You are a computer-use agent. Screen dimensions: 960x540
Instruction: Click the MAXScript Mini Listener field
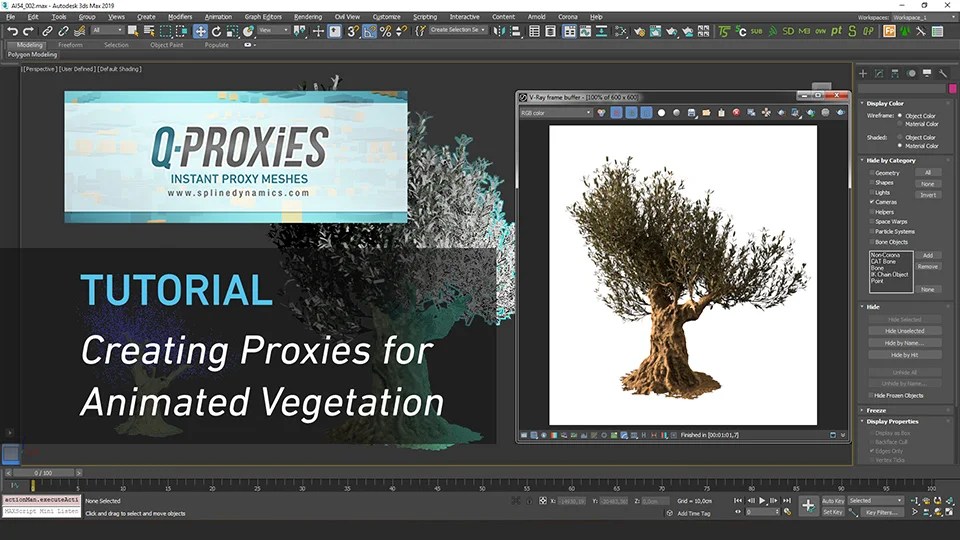point(42,511)
